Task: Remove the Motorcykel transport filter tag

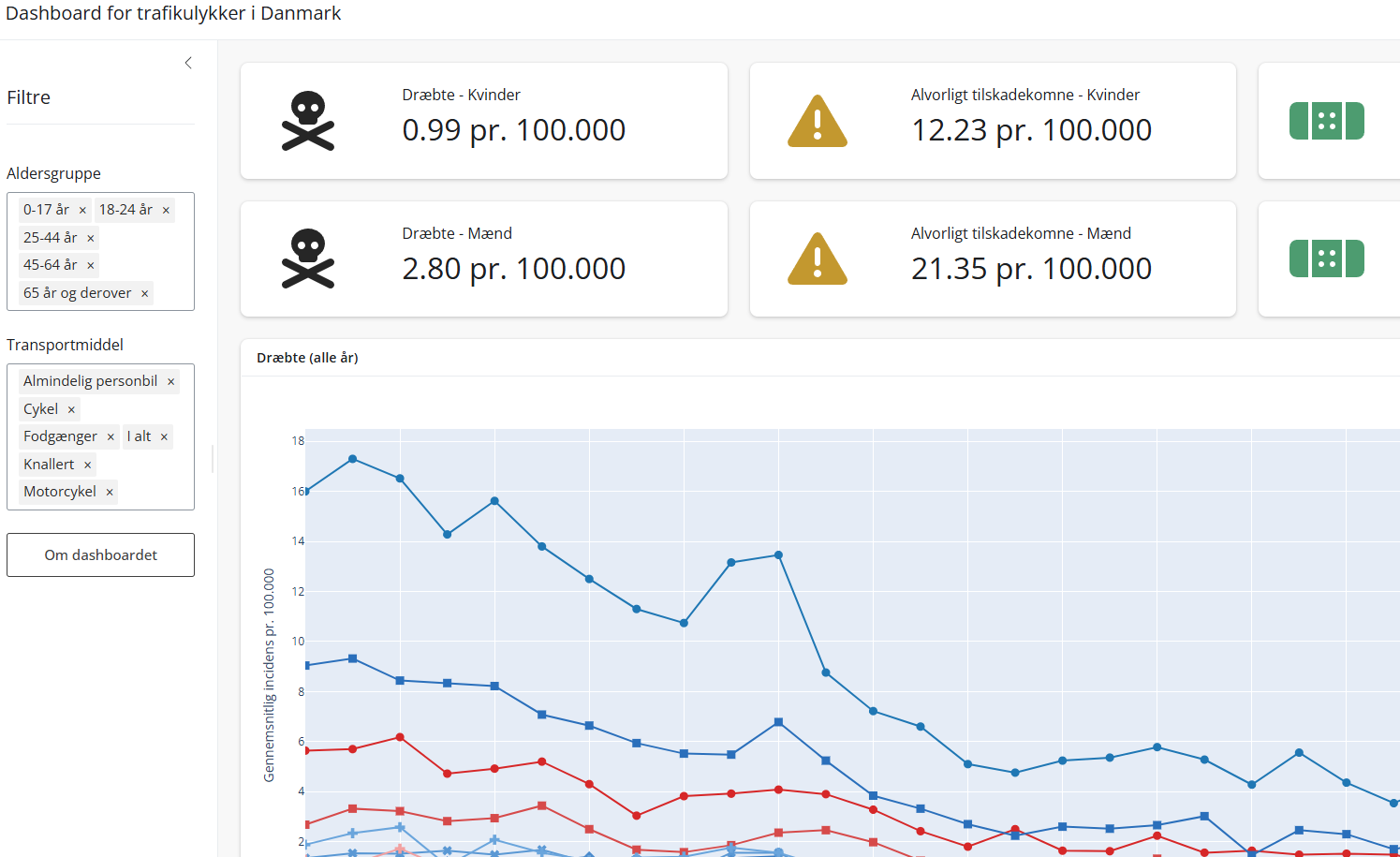Action: click(x=110, y=493)
